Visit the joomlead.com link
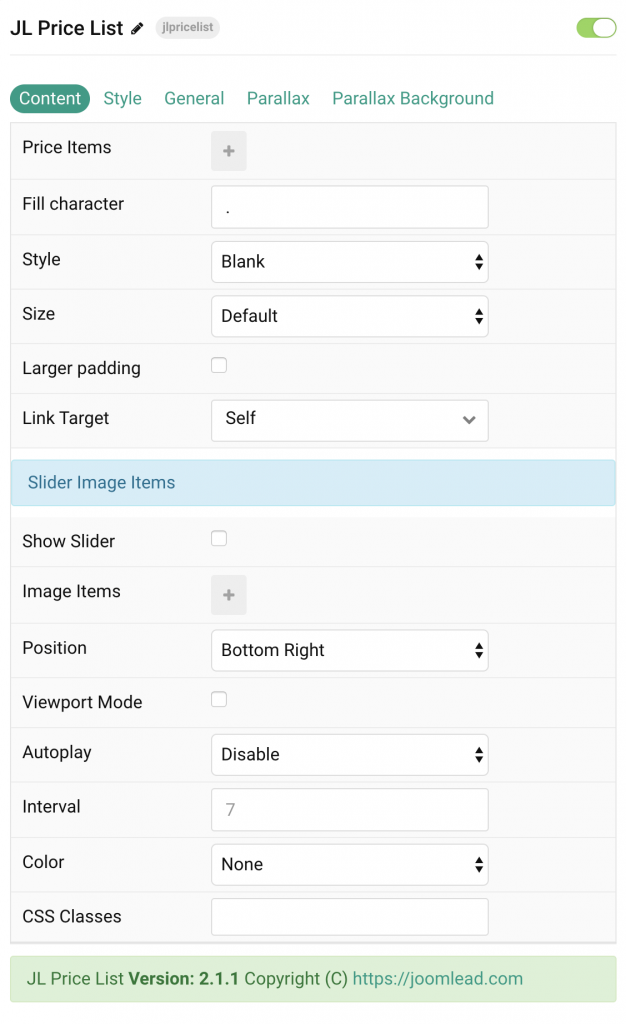The image size is (626, 1024). 437,979
